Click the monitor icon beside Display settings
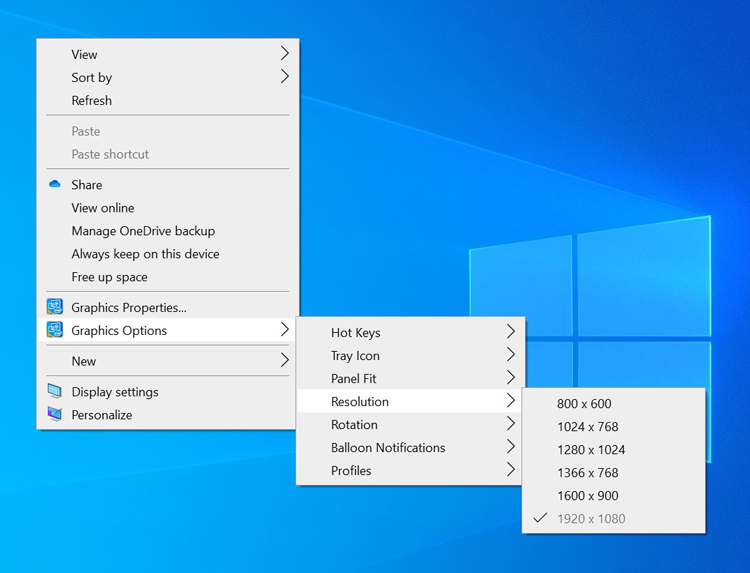The image size is (750, 573). 55,391
